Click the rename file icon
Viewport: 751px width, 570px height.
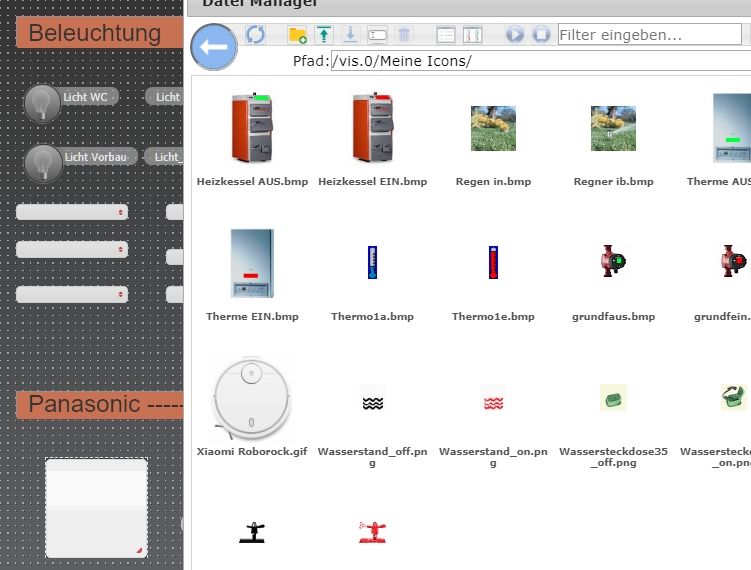click(377, 35)
